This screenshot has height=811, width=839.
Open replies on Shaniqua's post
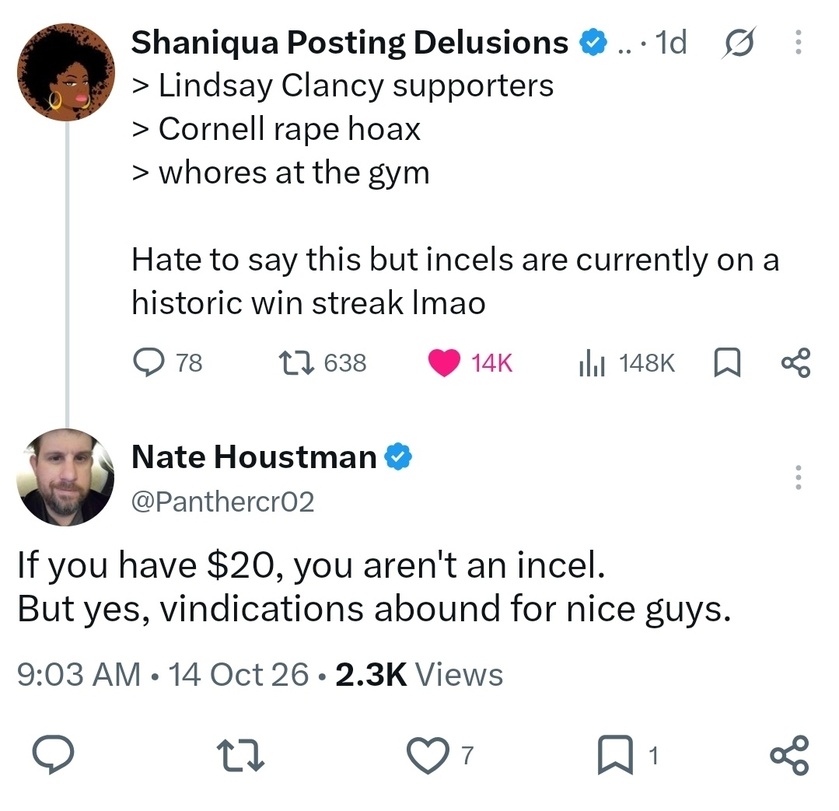(167, 362)
